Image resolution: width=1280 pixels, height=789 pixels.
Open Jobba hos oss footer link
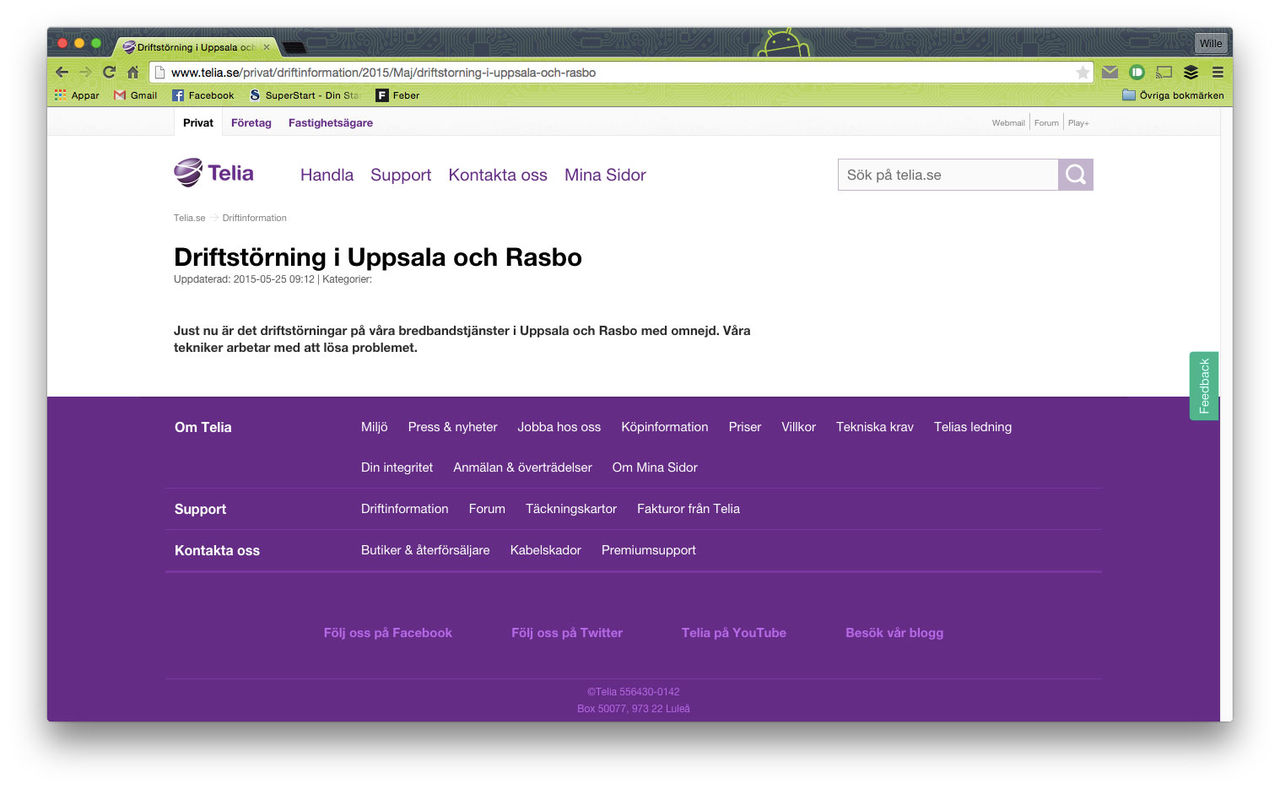(x=559, y=427)
